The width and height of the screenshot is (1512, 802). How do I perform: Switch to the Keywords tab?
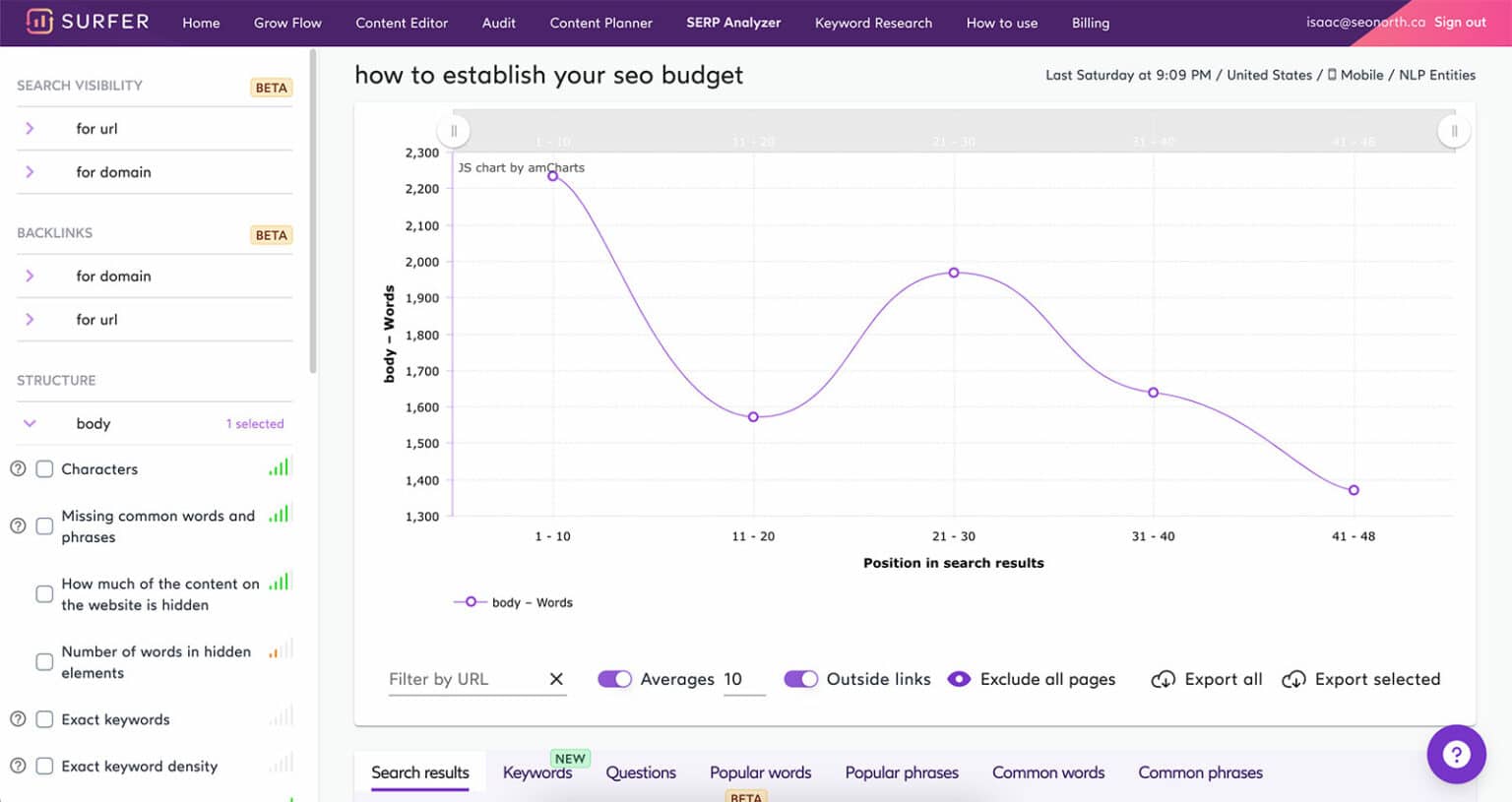tap(537, 772)
